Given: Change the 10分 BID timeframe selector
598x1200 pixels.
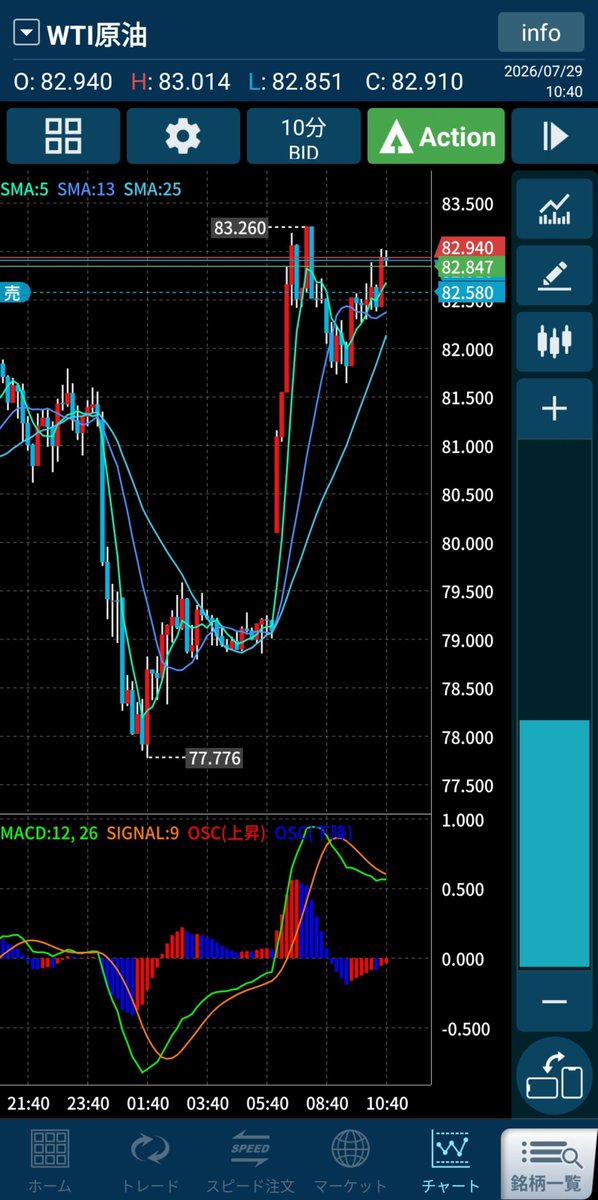Looking at the screenshot, I should coord(303,136).
